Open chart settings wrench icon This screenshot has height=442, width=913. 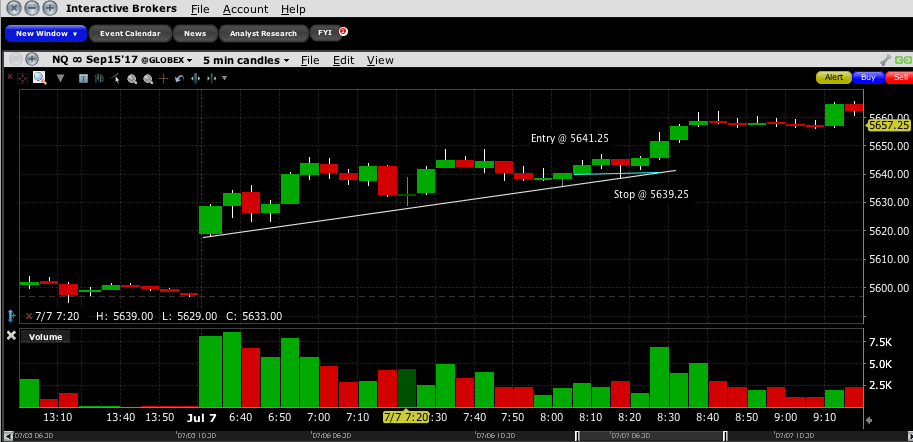point(886,59)
